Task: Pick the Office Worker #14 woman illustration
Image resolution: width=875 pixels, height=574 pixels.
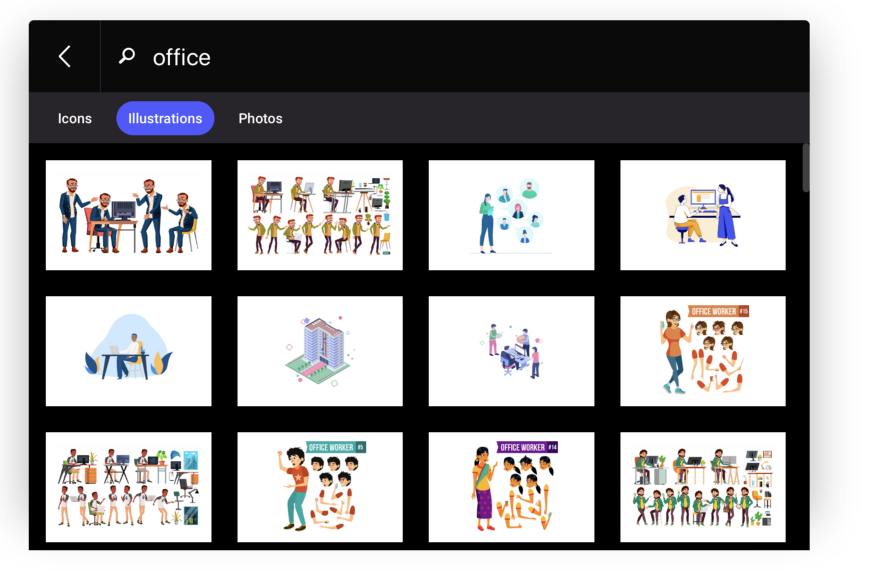Action: [511, 487]
